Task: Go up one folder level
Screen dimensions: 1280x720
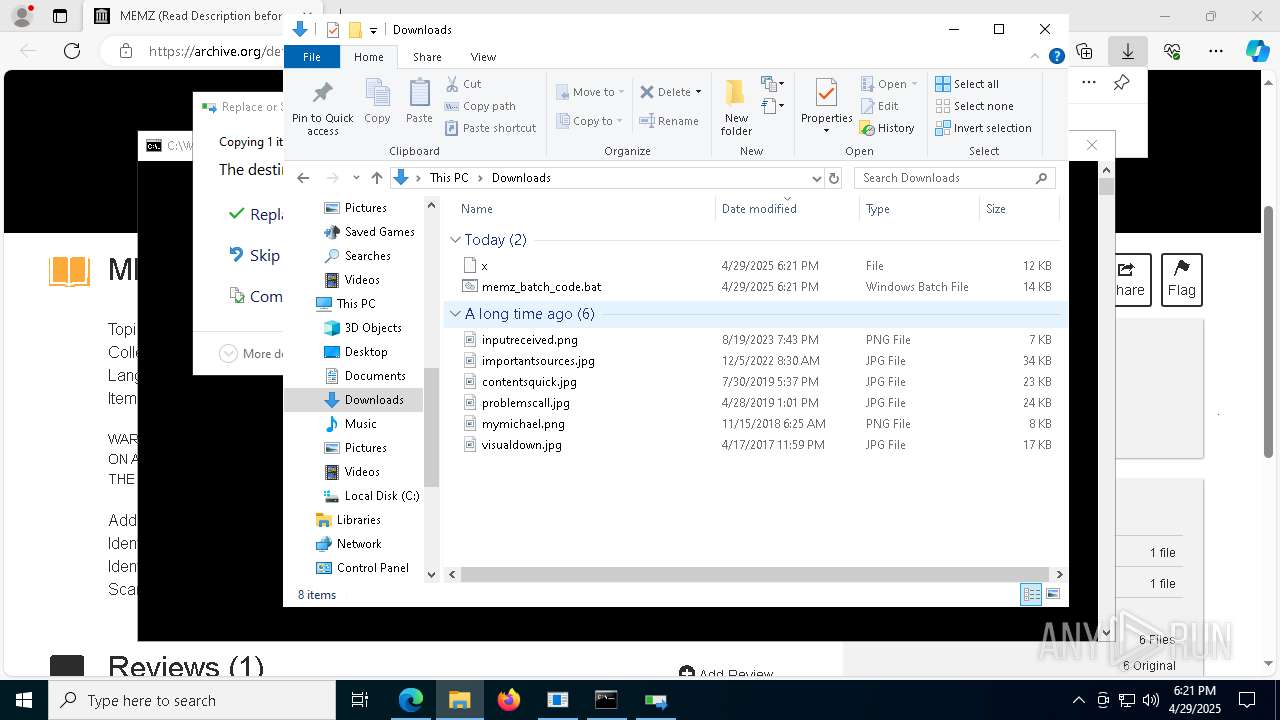Action: (376, 178)
